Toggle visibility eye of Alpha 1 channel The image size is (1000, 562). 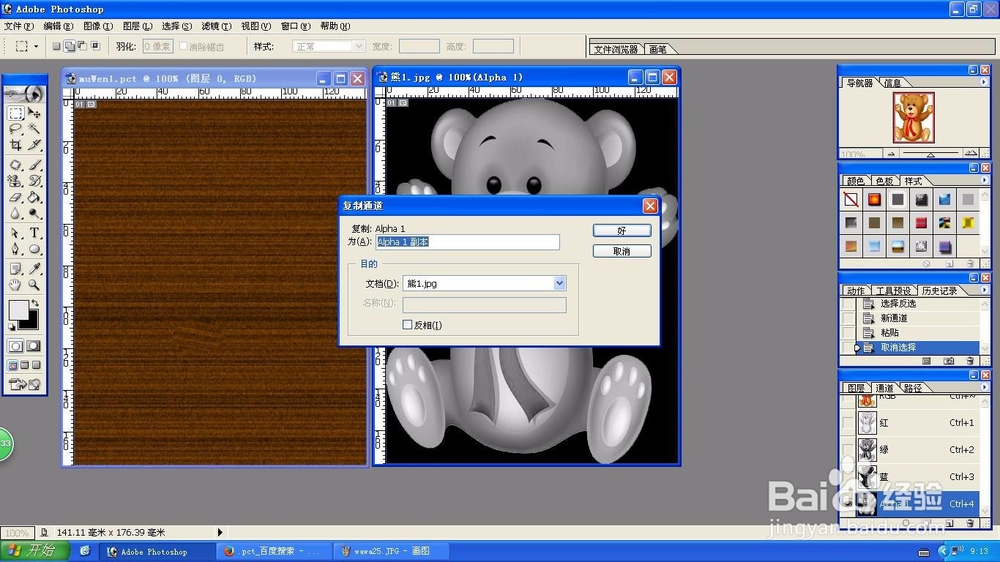click(848, 503)
